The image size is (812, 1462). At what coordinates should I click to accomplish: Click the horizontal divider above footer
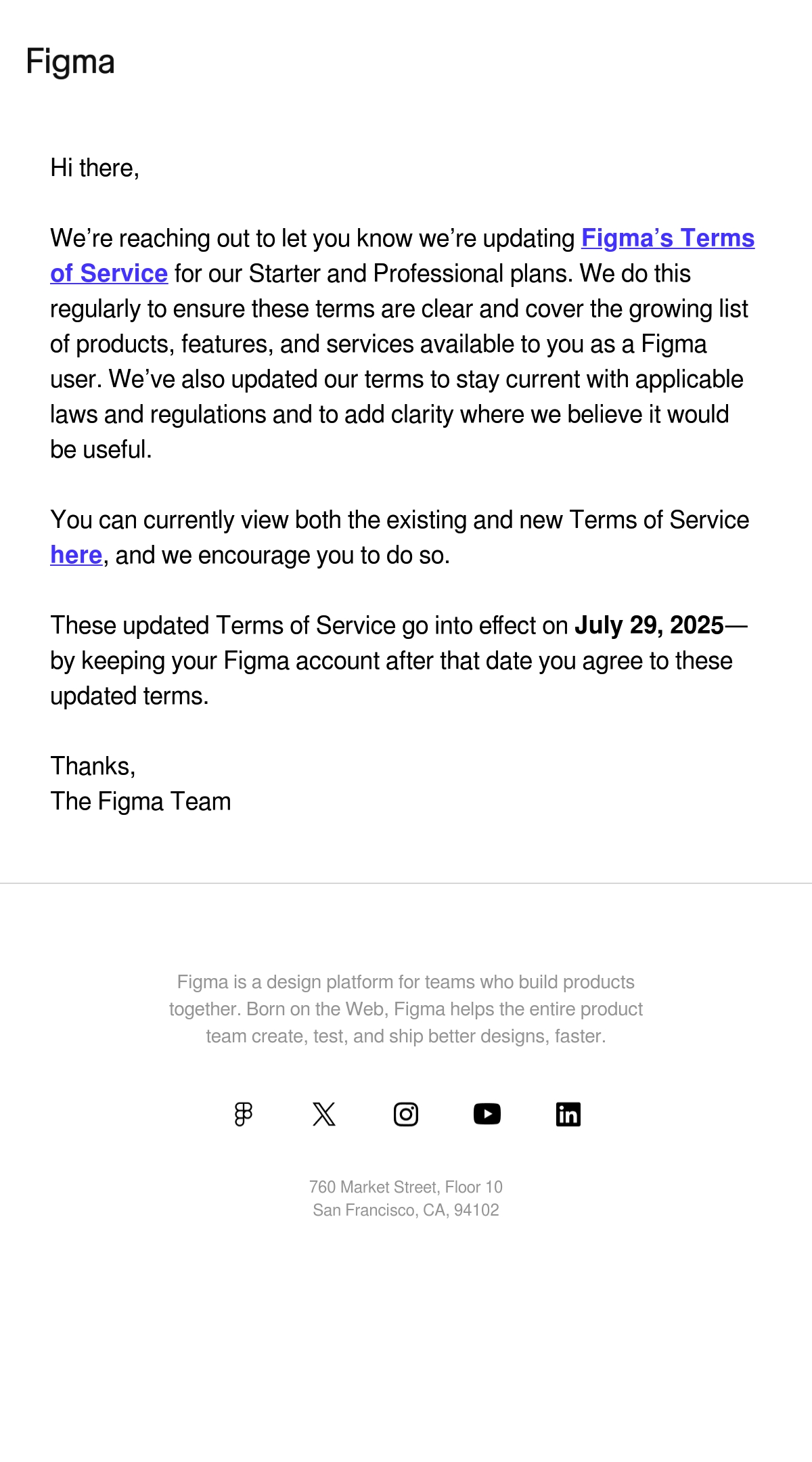point(406,883)
